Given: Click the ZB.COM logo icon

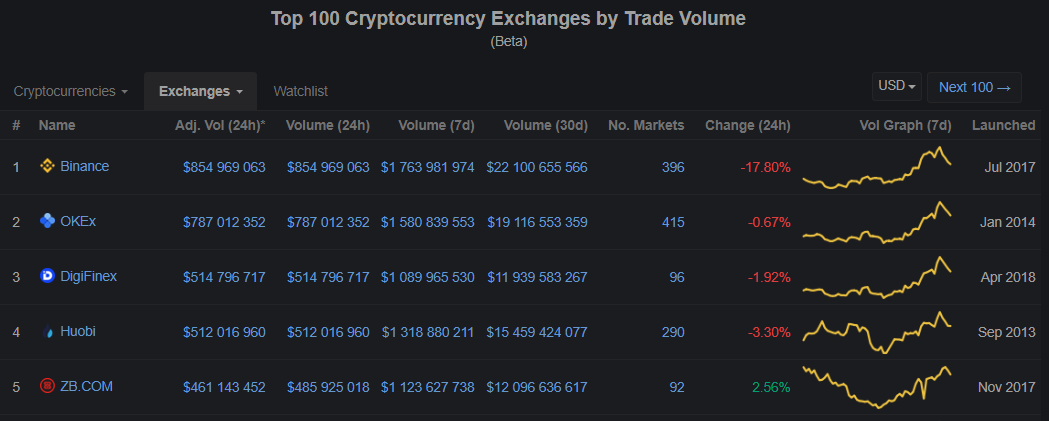Looking at the screenshot, I should click(47, 386).
